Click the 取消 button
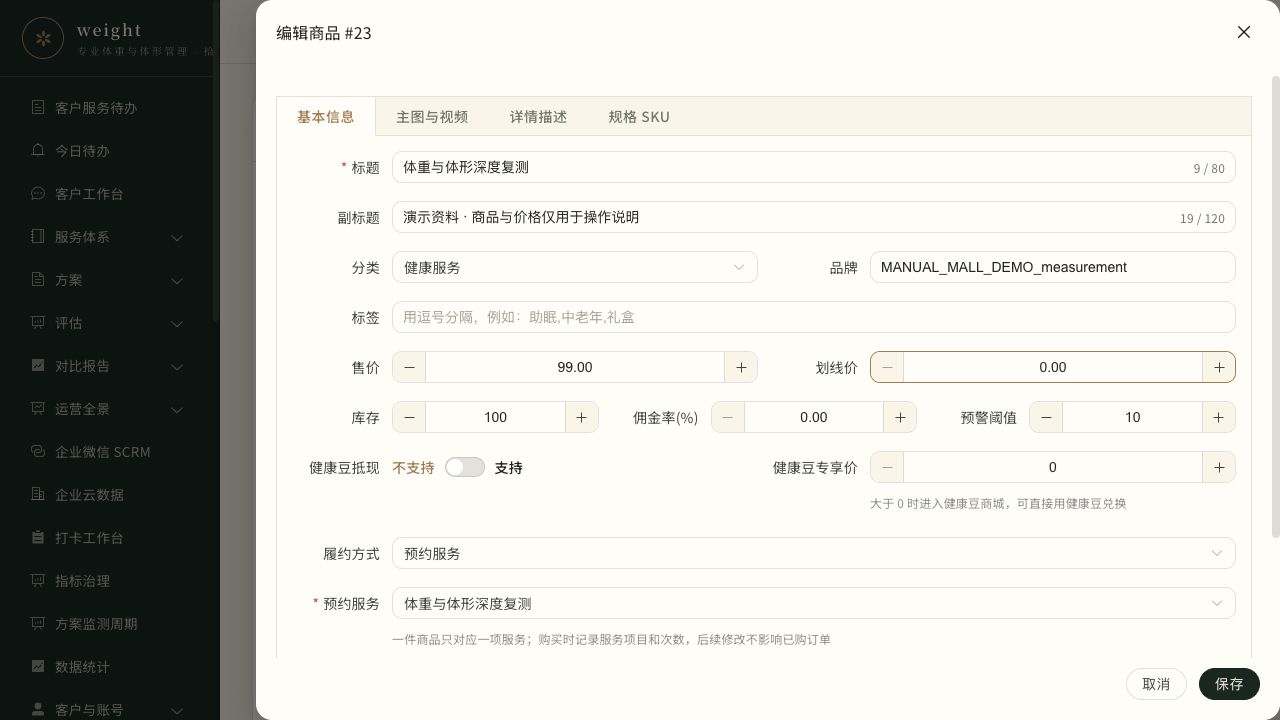1280x720 pixels. pos(1156,684)
